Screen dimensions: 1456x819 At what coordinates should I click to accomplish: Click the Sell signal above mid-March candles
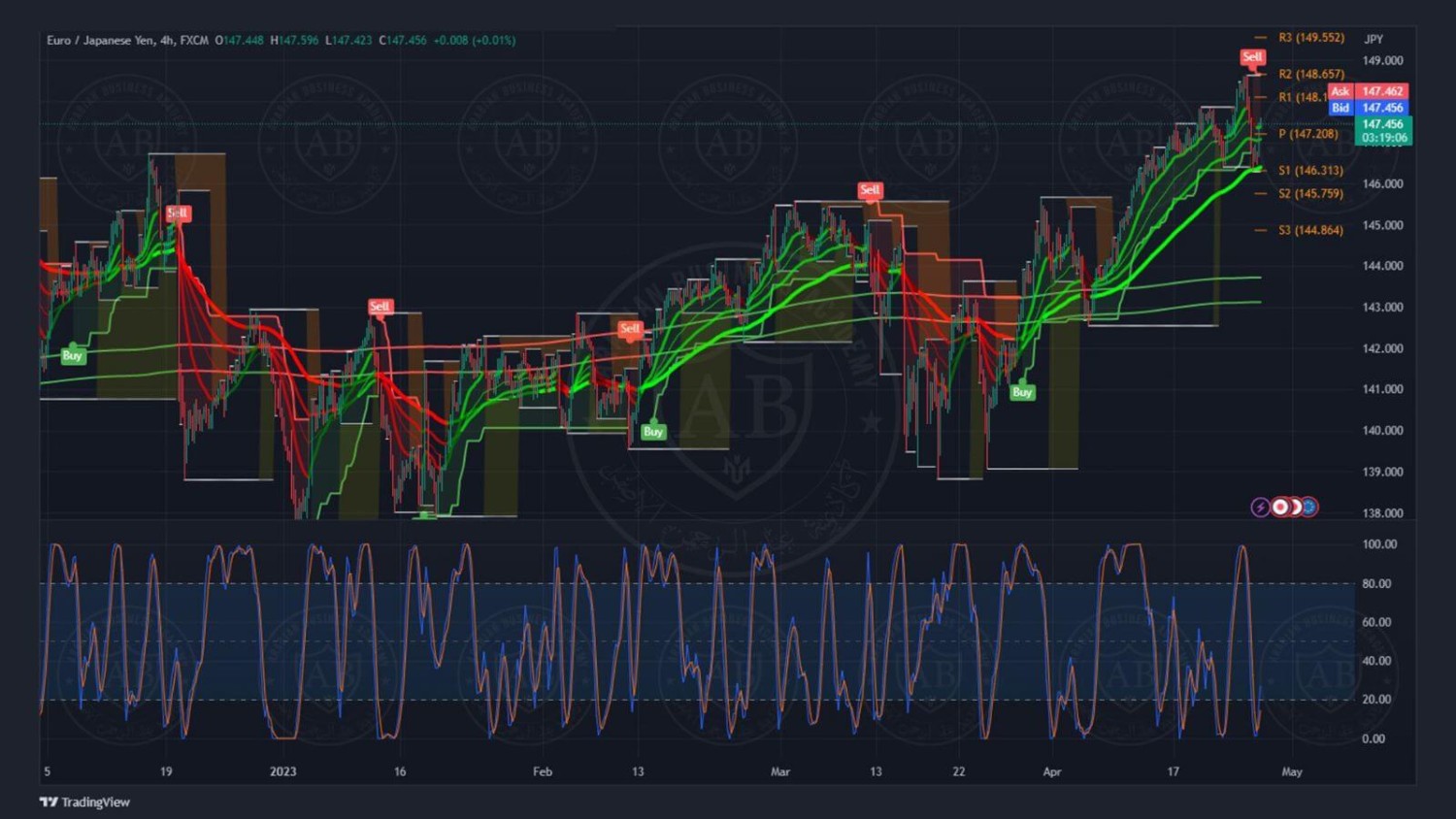tap(870, 190)
